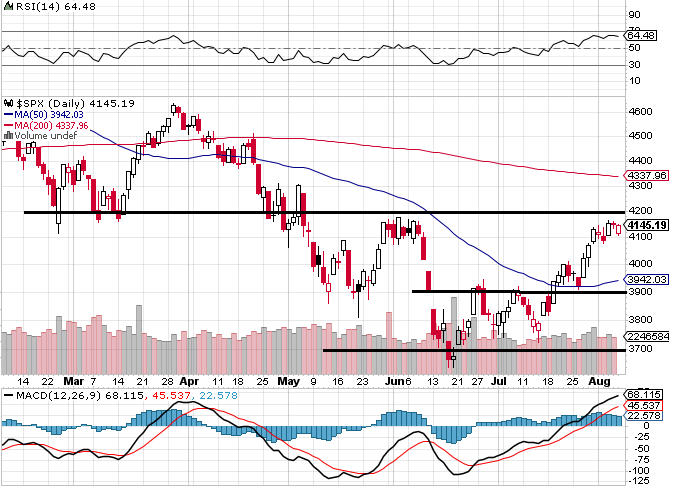
Task: Select the red MA(200) legend line marker
Action: point(8,125)
